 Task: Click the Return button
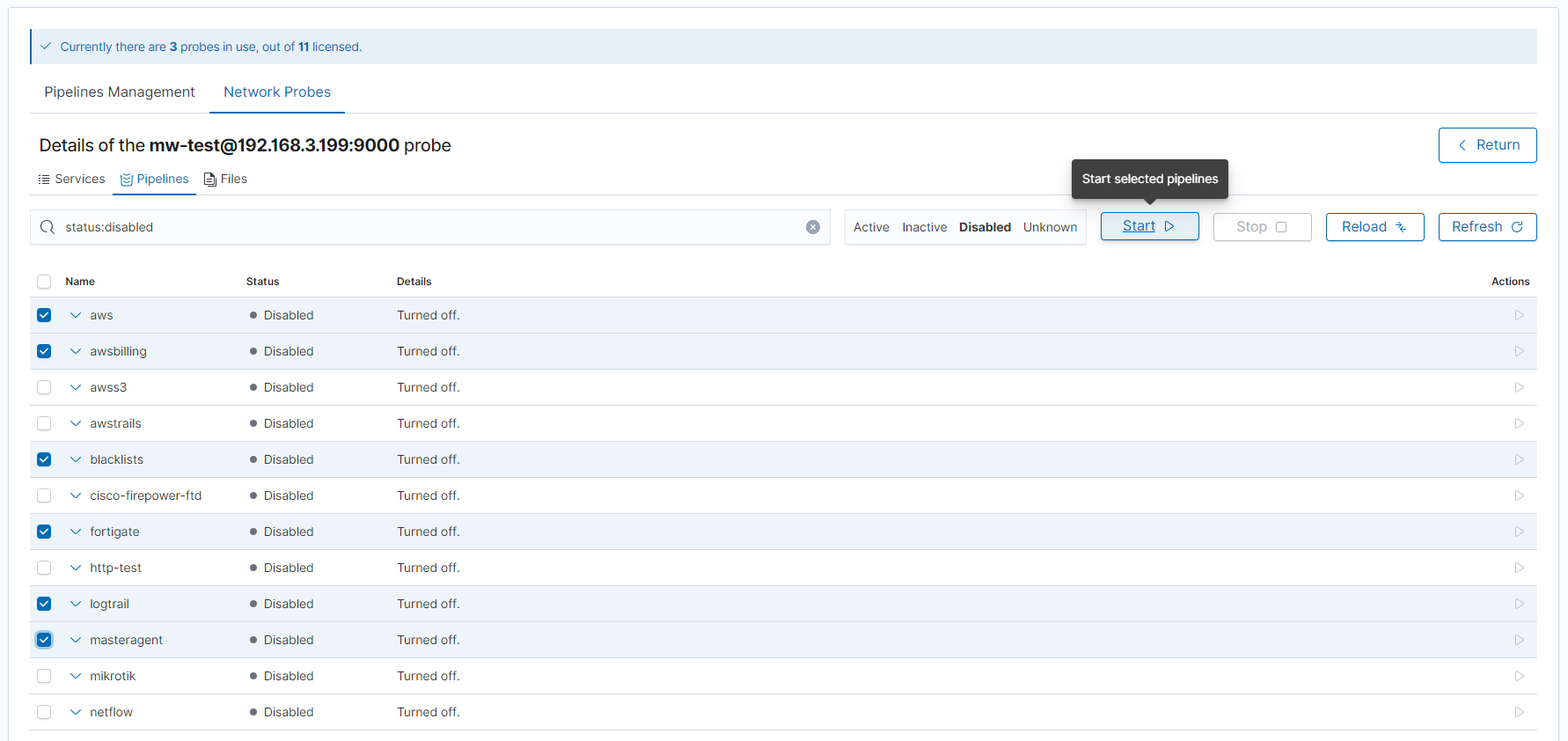(1487, 145)
